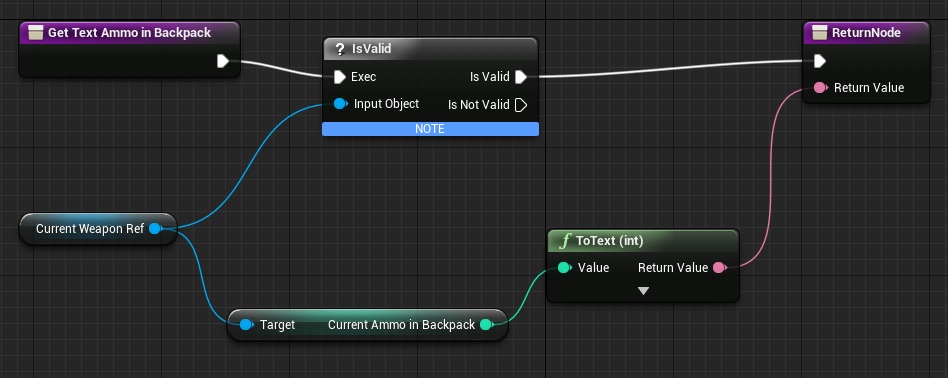
Task: Click the Target input pin on Current Ammo node
Action: (245, 325)
